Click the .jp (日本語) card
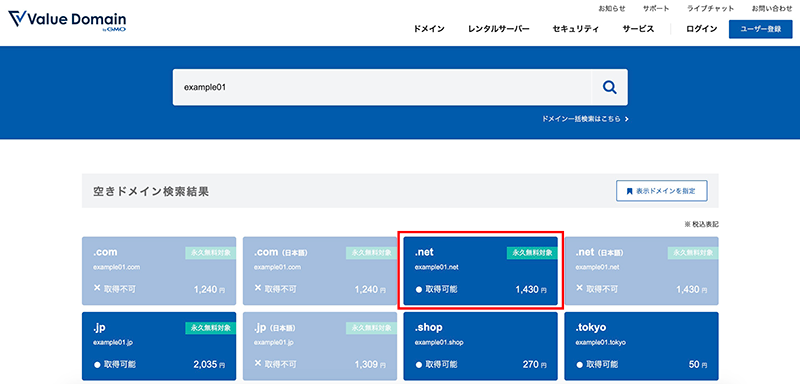 click(320, 346)
